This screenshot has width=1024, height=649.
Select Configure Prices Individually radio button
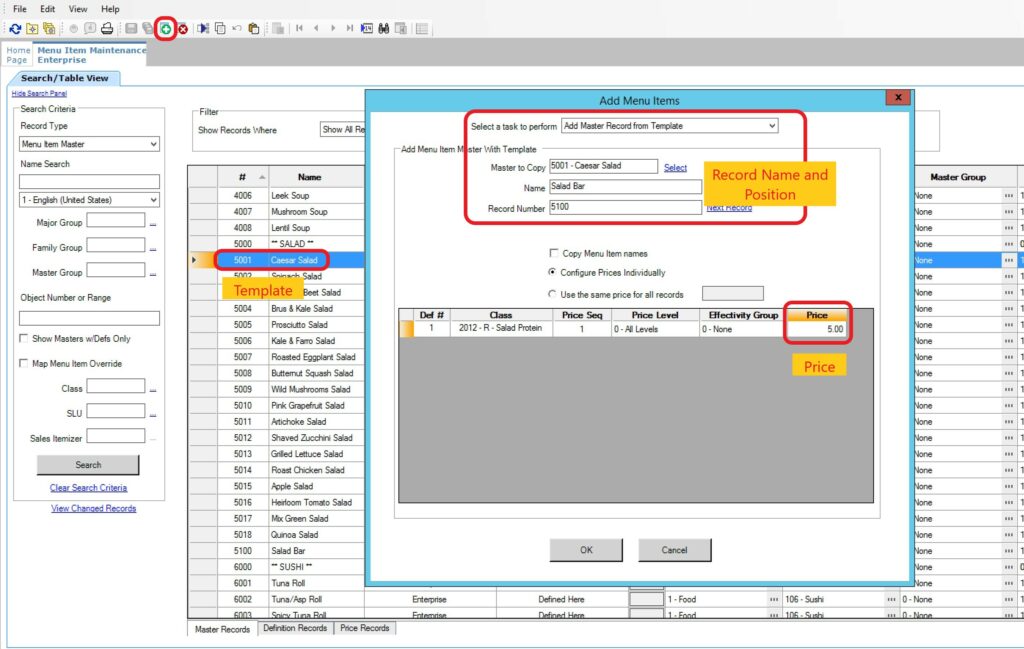point(552,272)
